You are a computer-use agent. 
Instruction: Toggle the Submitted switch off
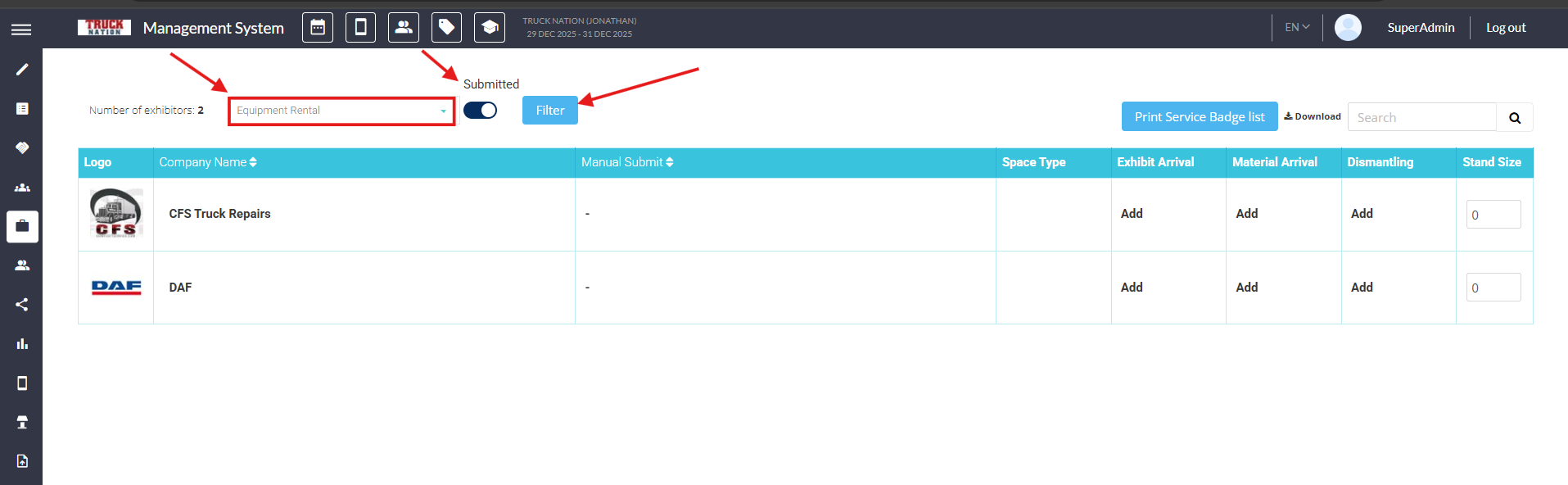480,111
